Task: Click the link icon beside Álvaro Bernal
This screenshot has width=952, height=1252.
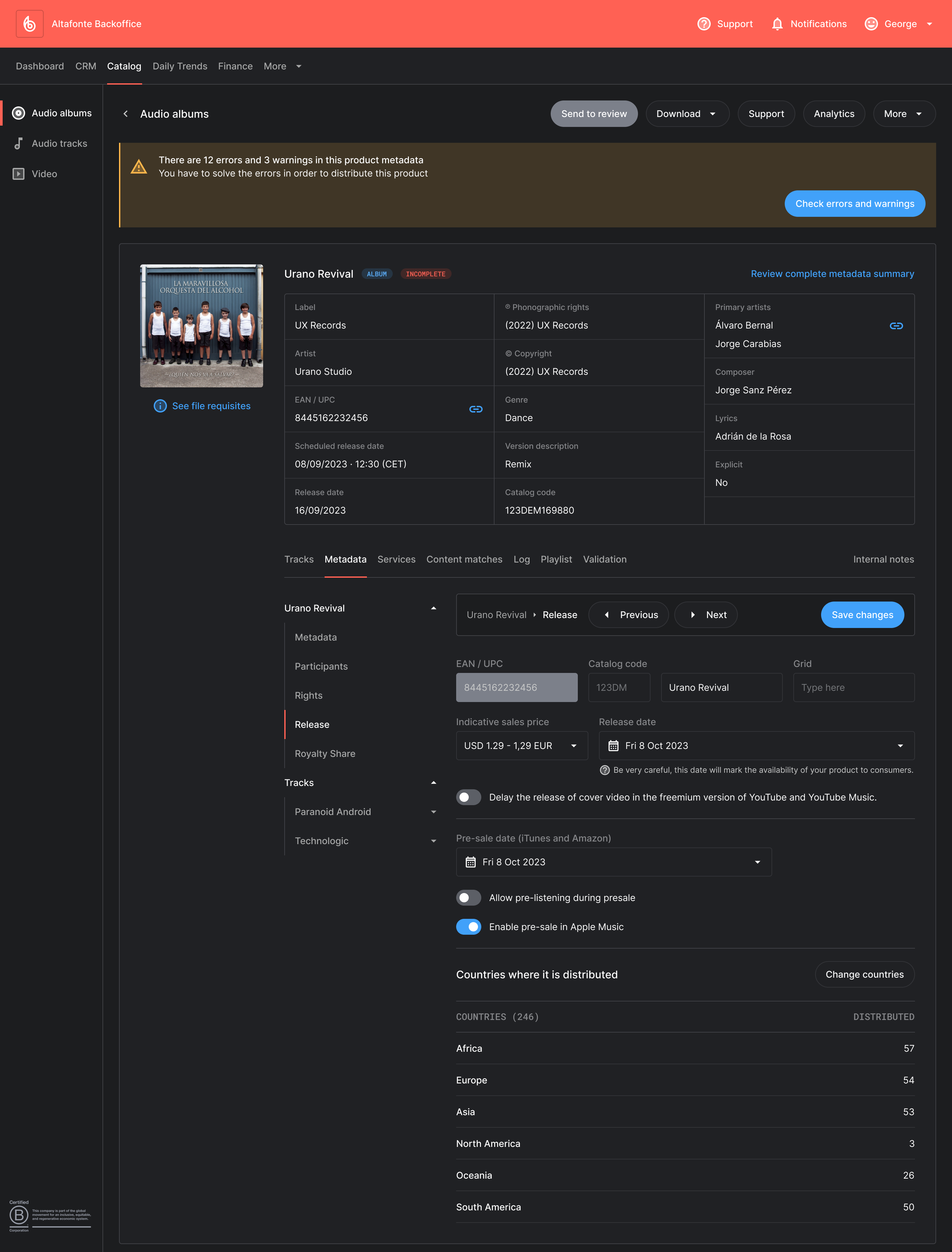Action: click(x=896, y=326)
